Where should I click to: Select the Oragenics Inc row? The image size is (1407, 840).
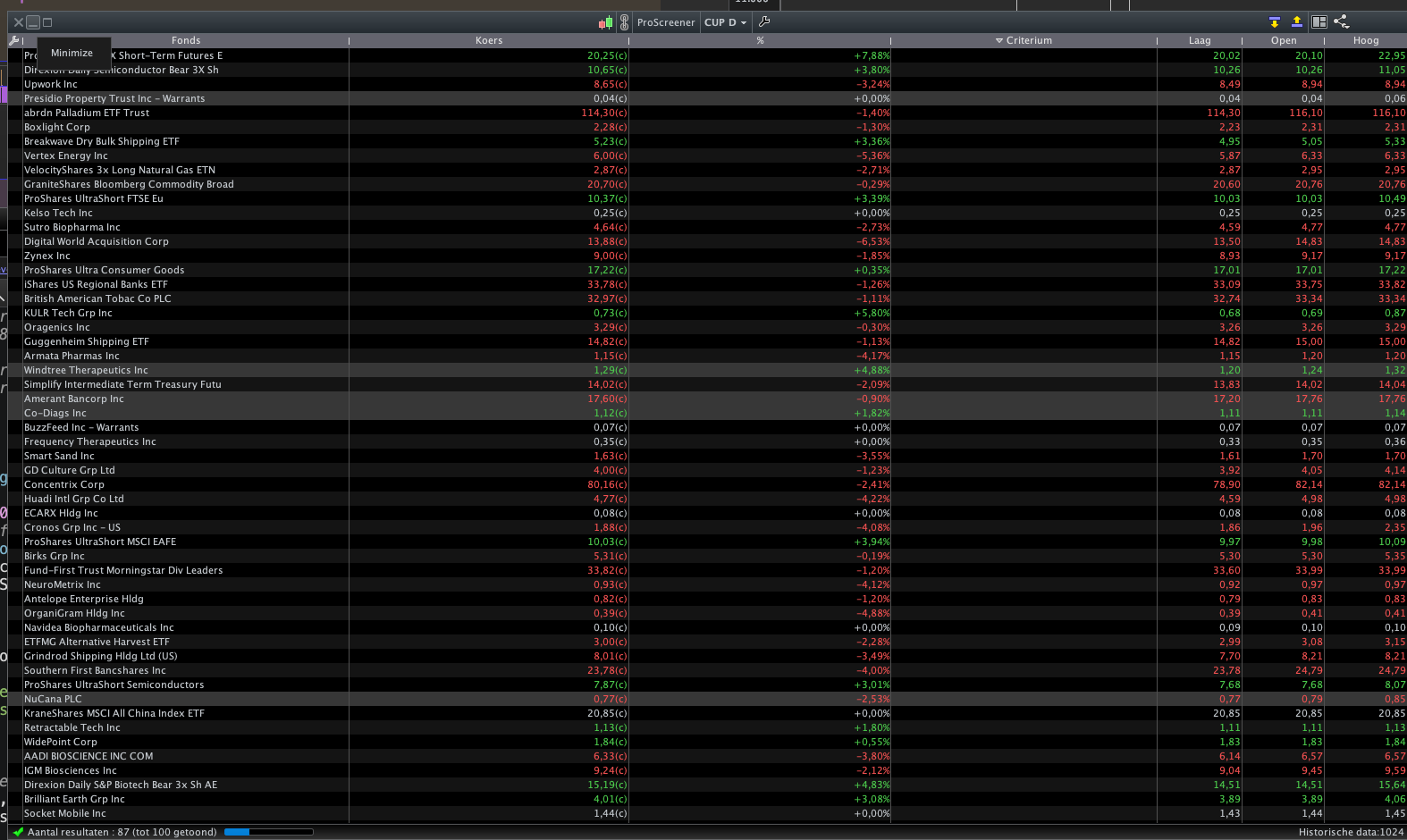[x=708, y=327]
